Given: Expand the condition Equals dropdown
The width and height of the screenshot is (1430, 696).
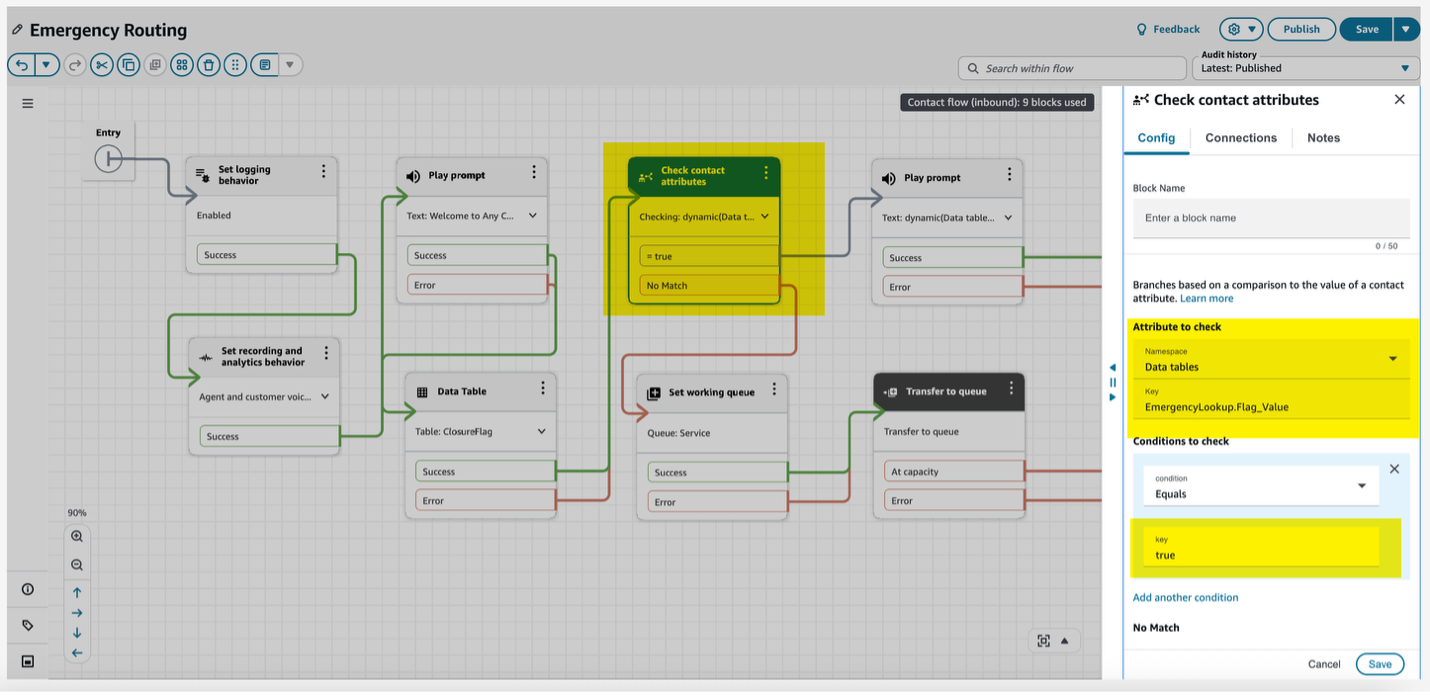Looking at the screenshot, I should click(x=1260, y=487).
